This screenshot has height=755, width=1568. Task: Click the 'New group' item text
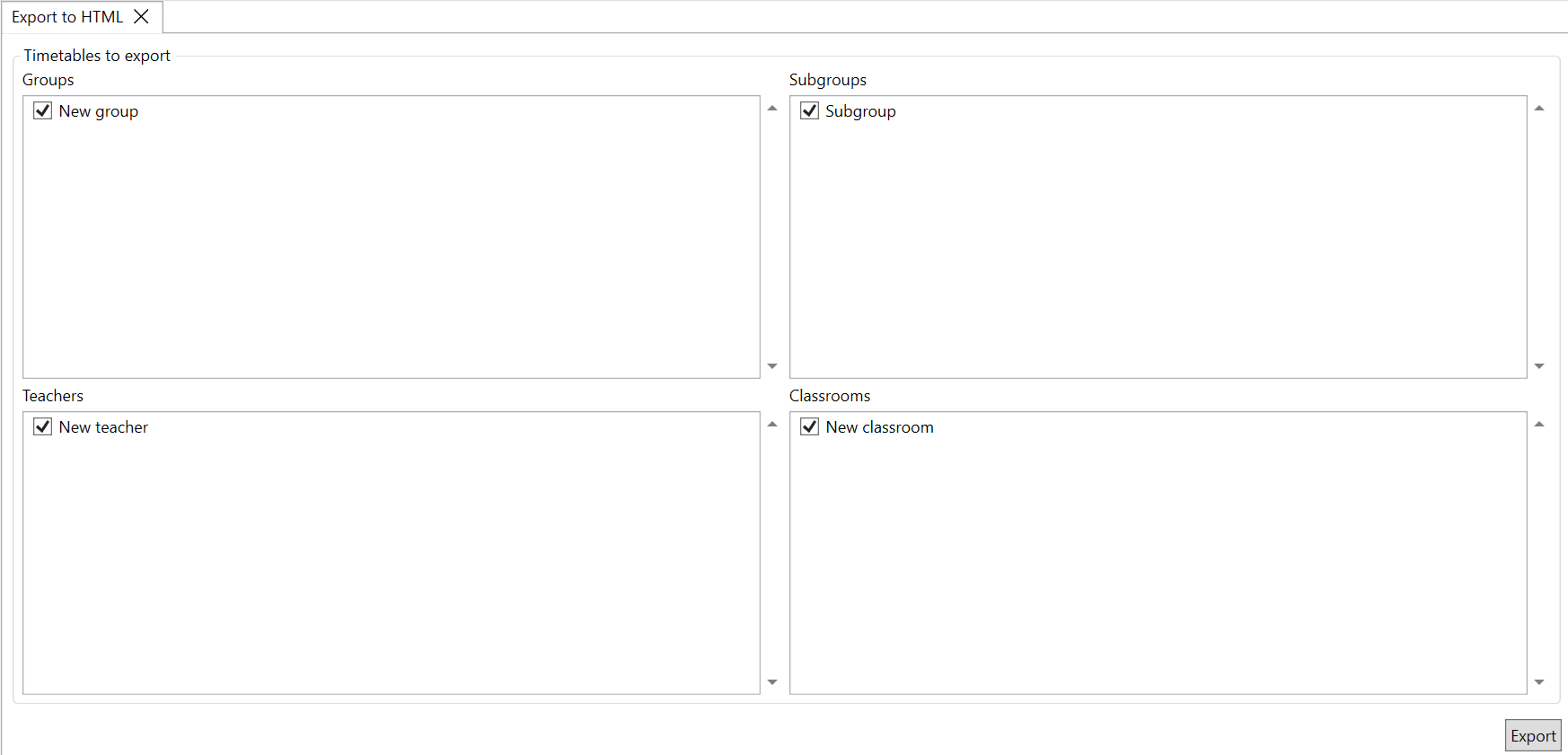(99, 111)
